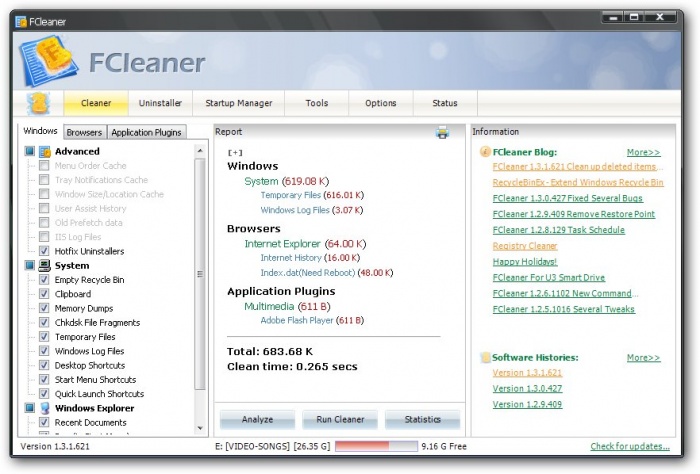Open the Cleaner tab

pos(96,103)
